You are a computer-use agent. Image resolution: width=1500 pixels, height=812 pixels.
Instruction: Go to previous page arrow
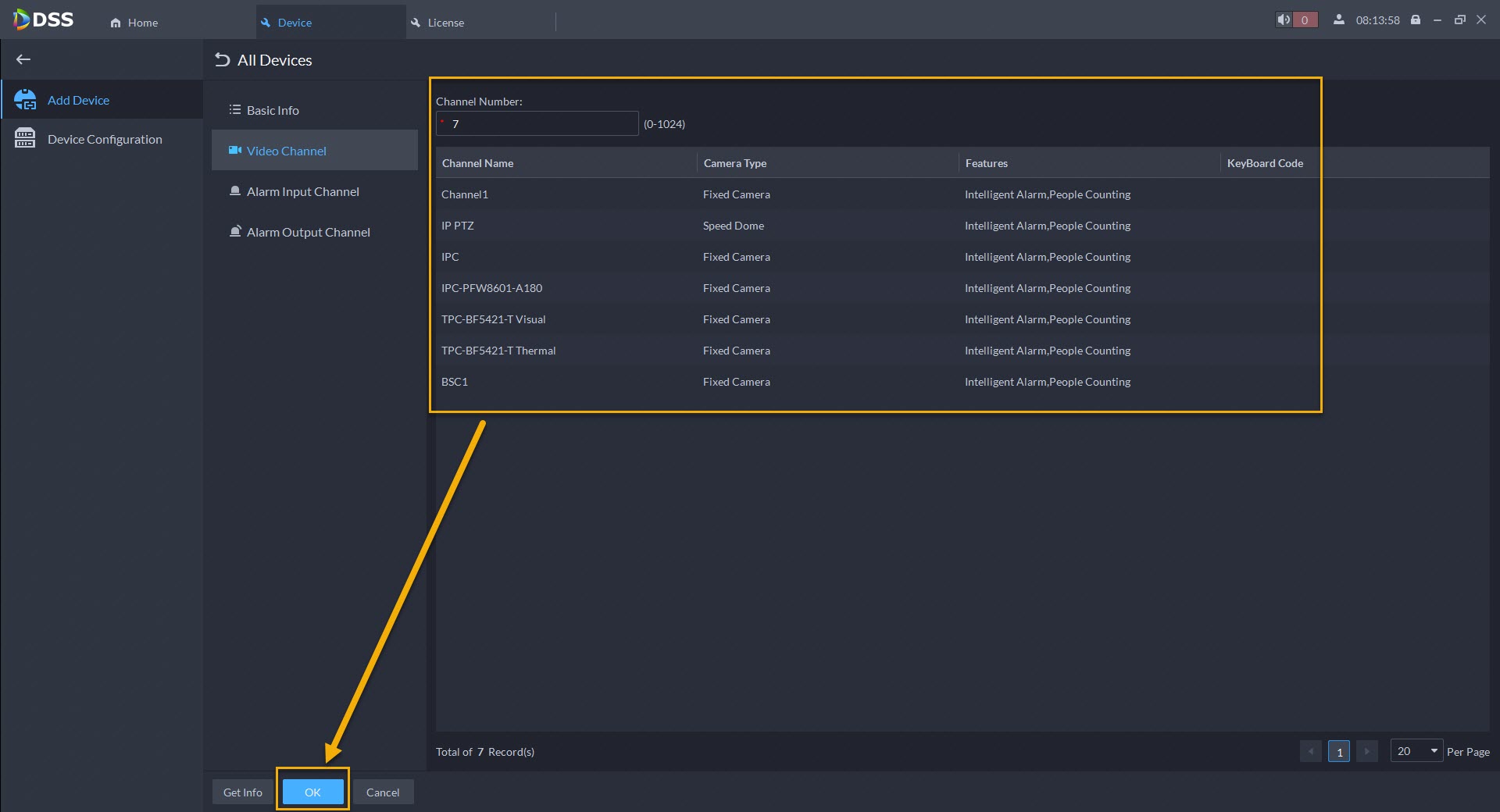point(1311,751)
